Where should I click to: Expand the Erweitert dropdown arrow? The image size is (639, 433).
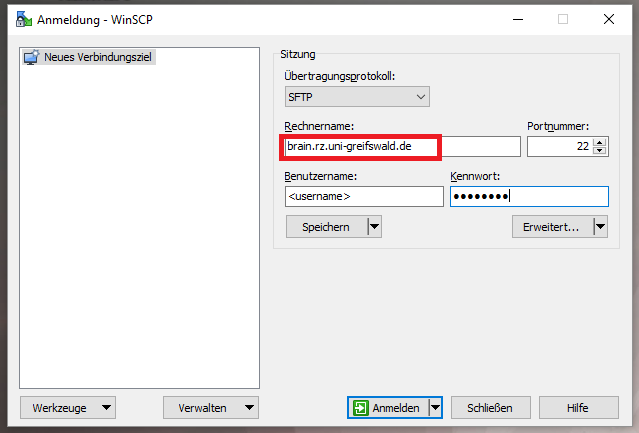coord(600,227)
